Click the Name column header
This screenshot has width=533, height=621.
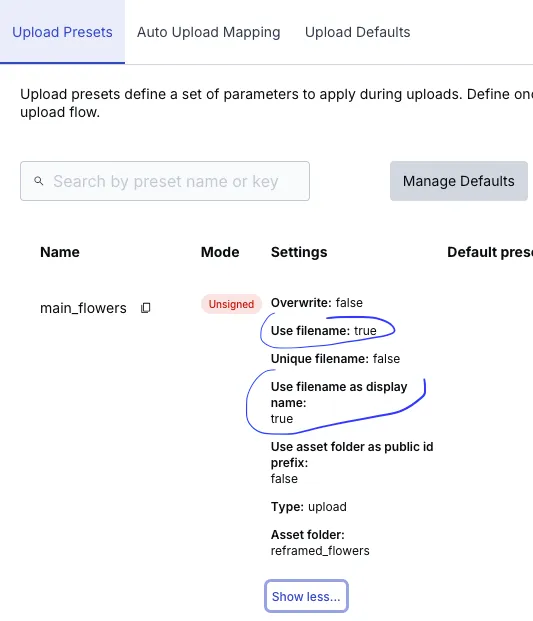coord(60,252)
